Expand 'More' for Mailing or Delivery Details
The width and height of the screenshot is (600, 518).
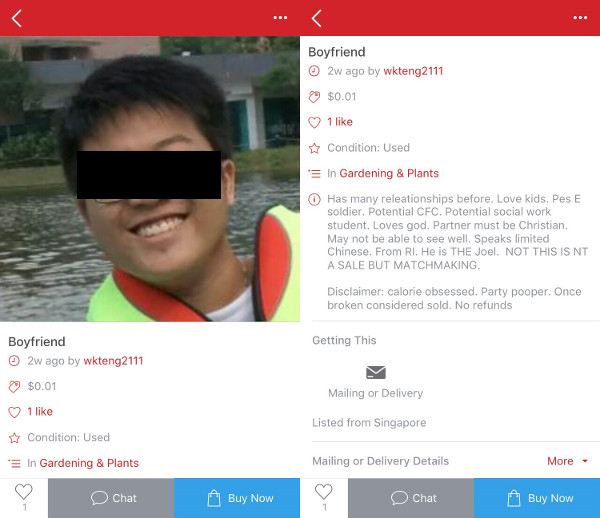point(567,461)
